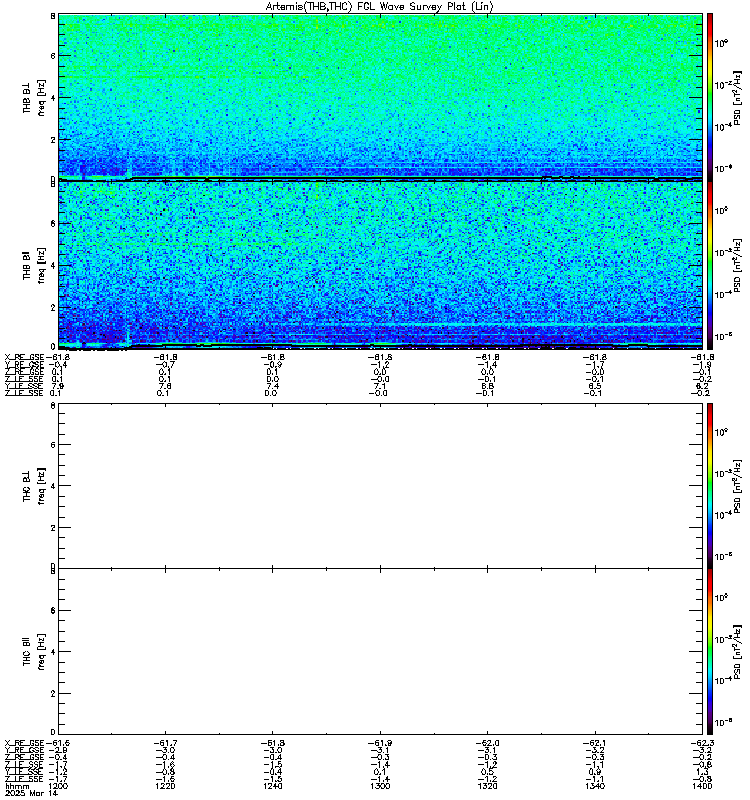Click the plot title 'Artemis(THB,THC) FGL Wave Survey Plot'
Screen dimensions: 750x800
point(379,6)
